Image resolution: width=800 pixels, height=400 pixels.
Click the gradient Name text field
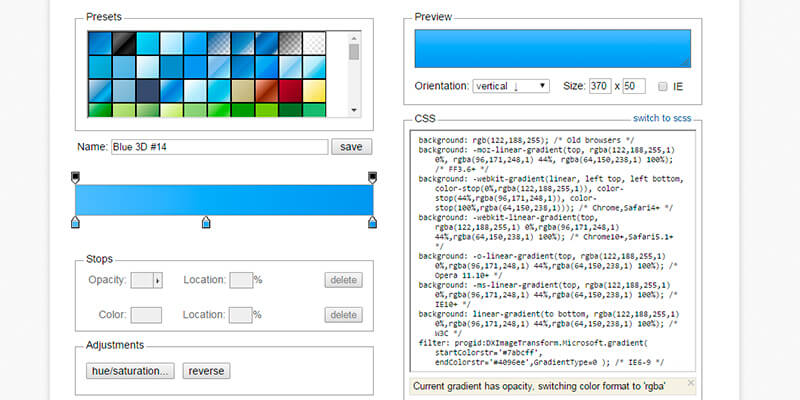tap(219, 147)
